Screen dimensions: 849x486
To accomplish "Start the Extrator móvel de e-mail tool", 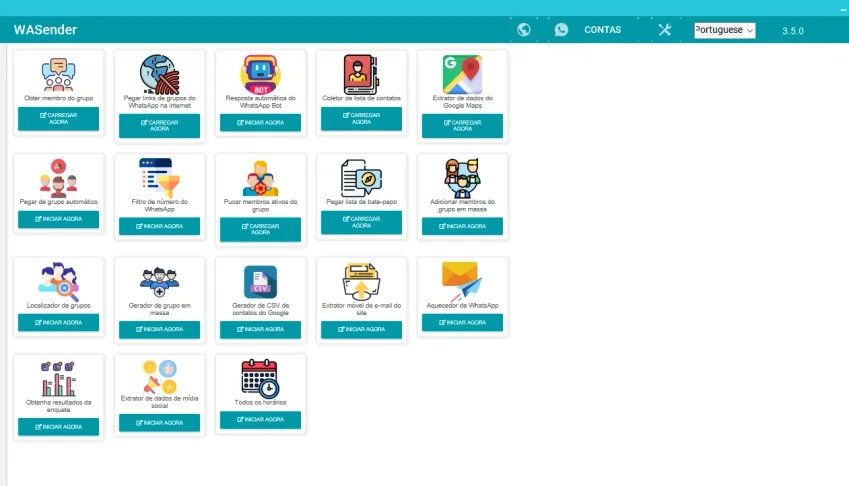I will point(361,330).
